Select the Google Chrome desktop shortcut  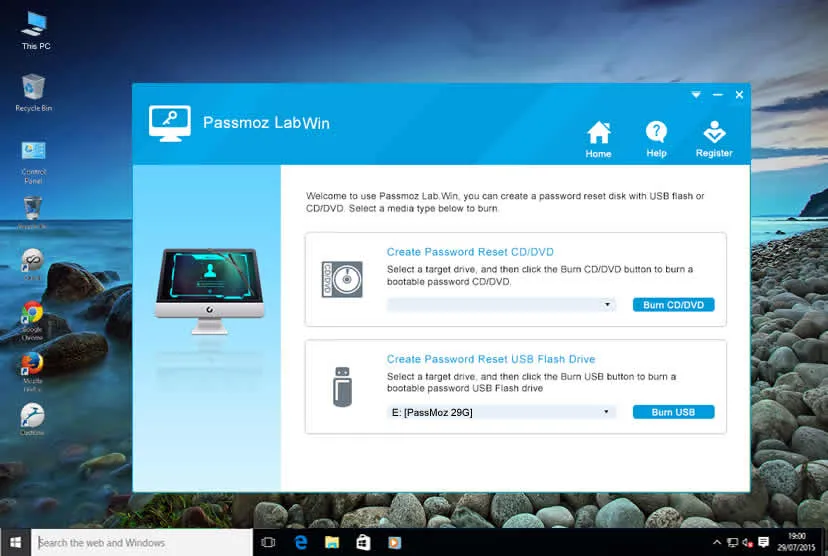[x=32, y=321]
